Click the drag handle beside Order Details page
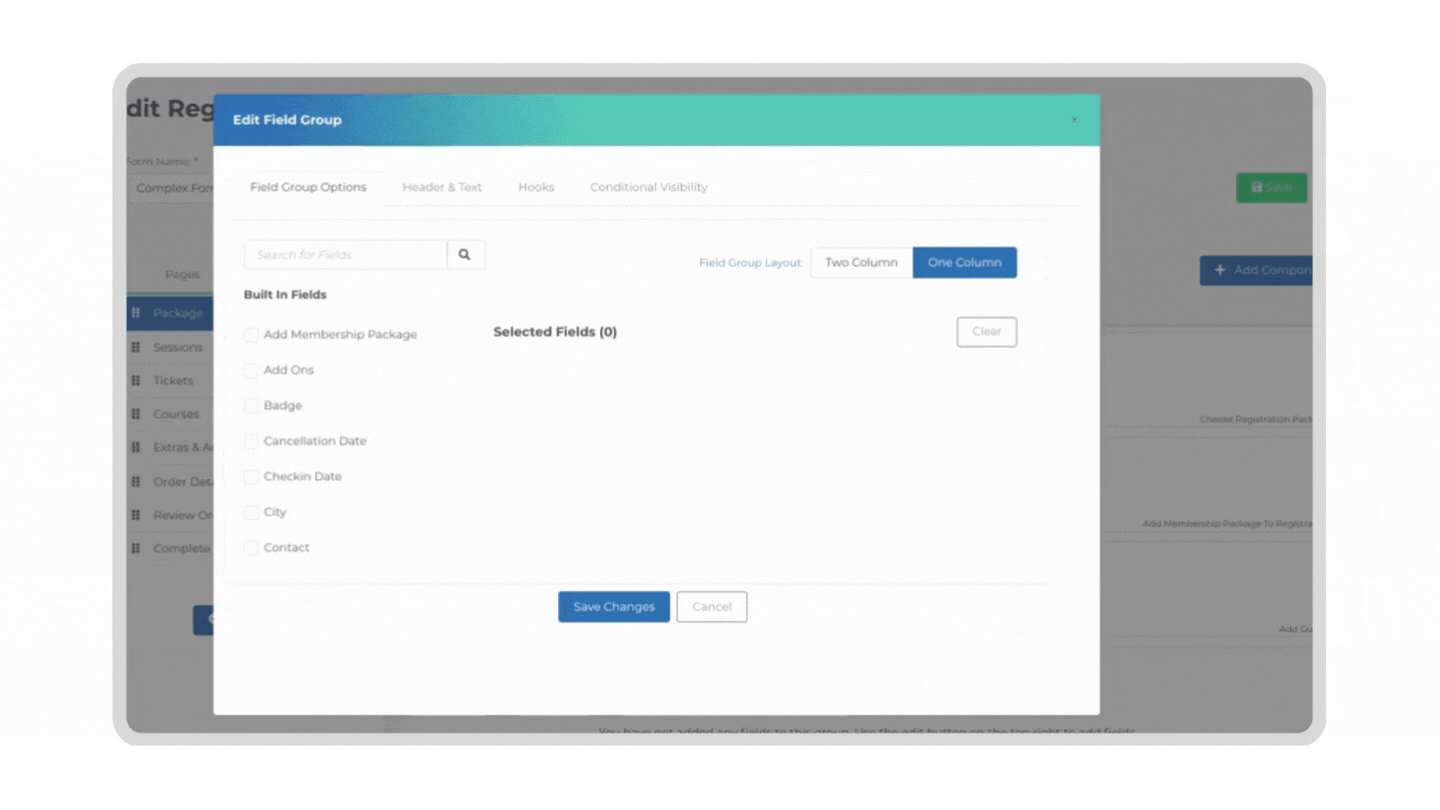The image size is (1440, 810). click(x=136, y=481)
